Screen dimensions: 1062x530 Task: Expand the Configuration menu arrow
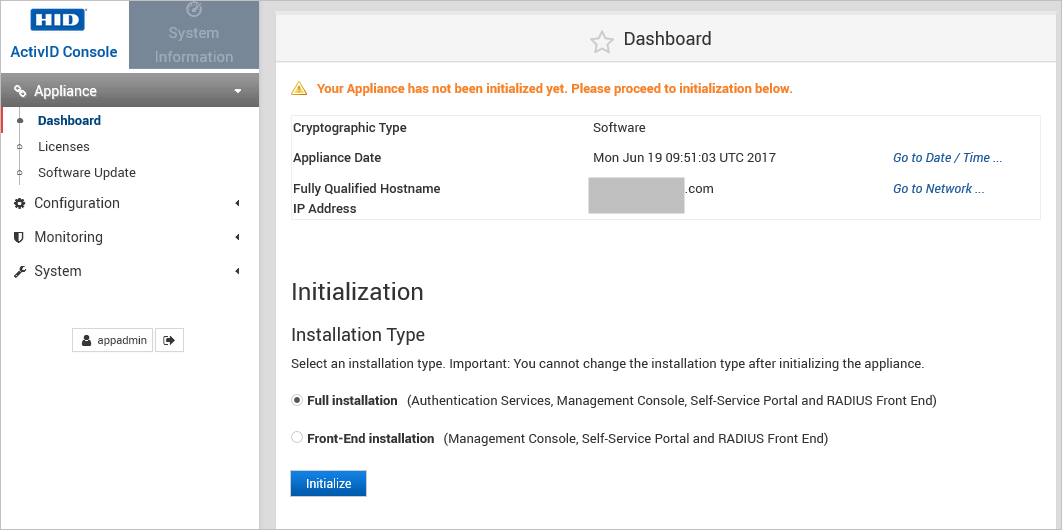238,203
